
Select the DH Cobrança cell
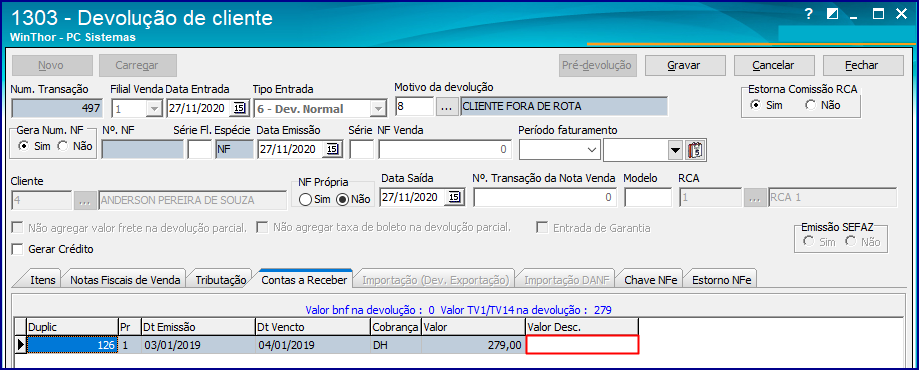pyautogui.click(x=396, y=345)
